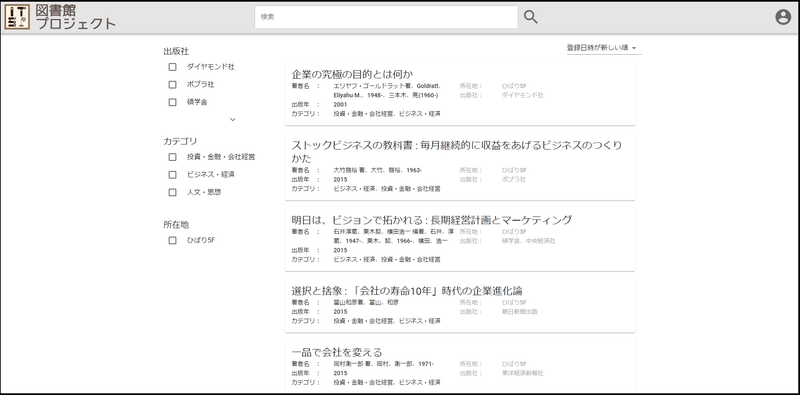Click the library project logo icon

[17, 17]
